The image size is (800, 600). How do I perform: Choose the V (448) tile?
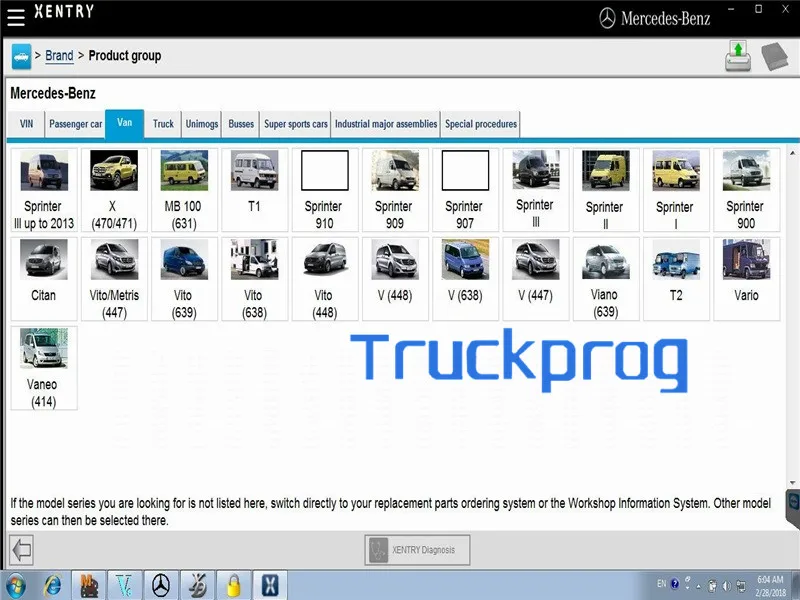pos(395,279)
